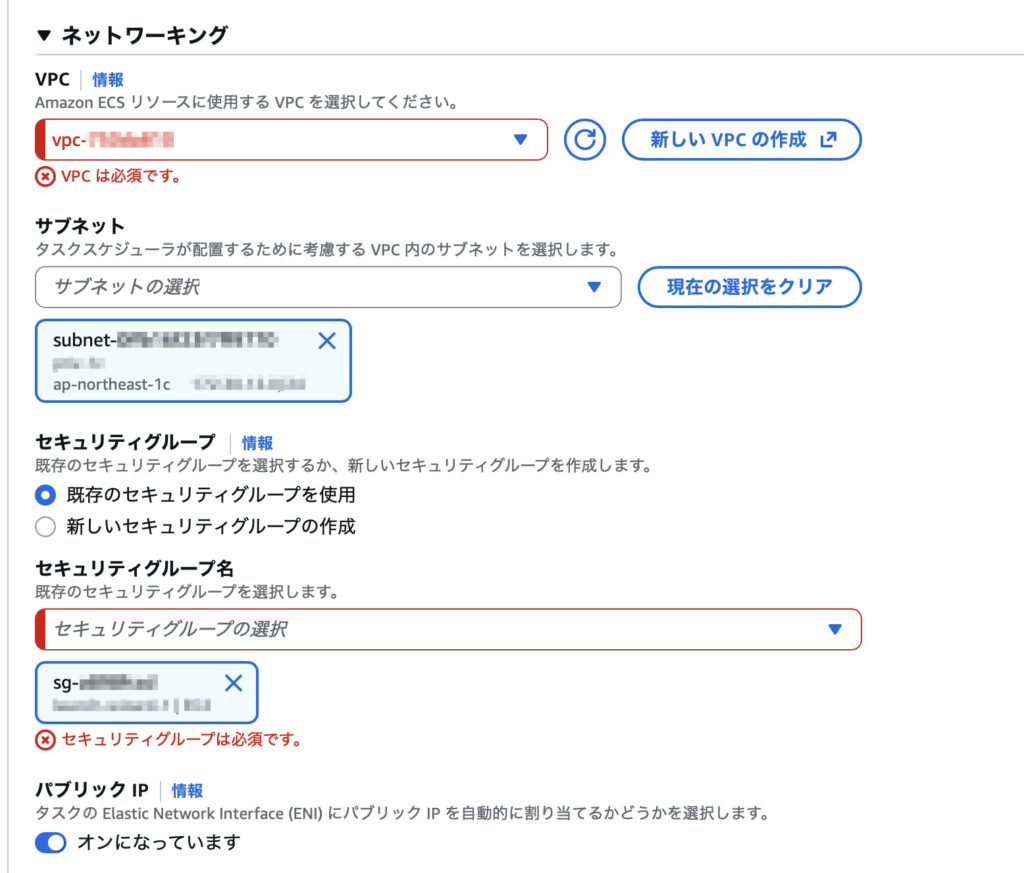Image resolution: width=1024 pixels, height=873 pixels.
Task: Remove the selected security group chip X
Action: 233,683
